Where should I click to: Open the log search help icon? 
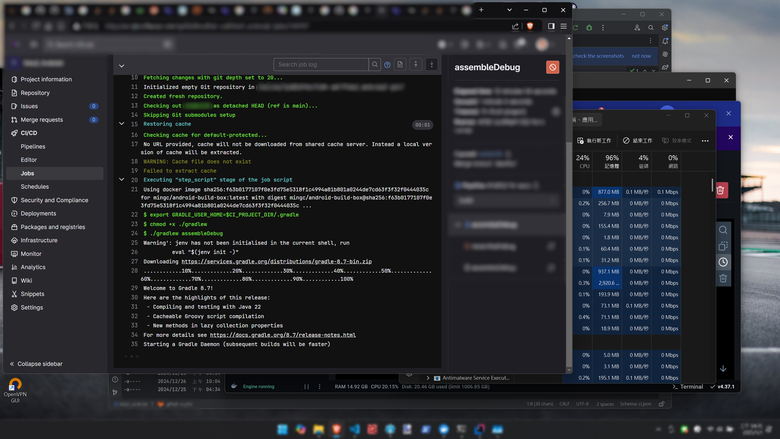pos(388,65)
